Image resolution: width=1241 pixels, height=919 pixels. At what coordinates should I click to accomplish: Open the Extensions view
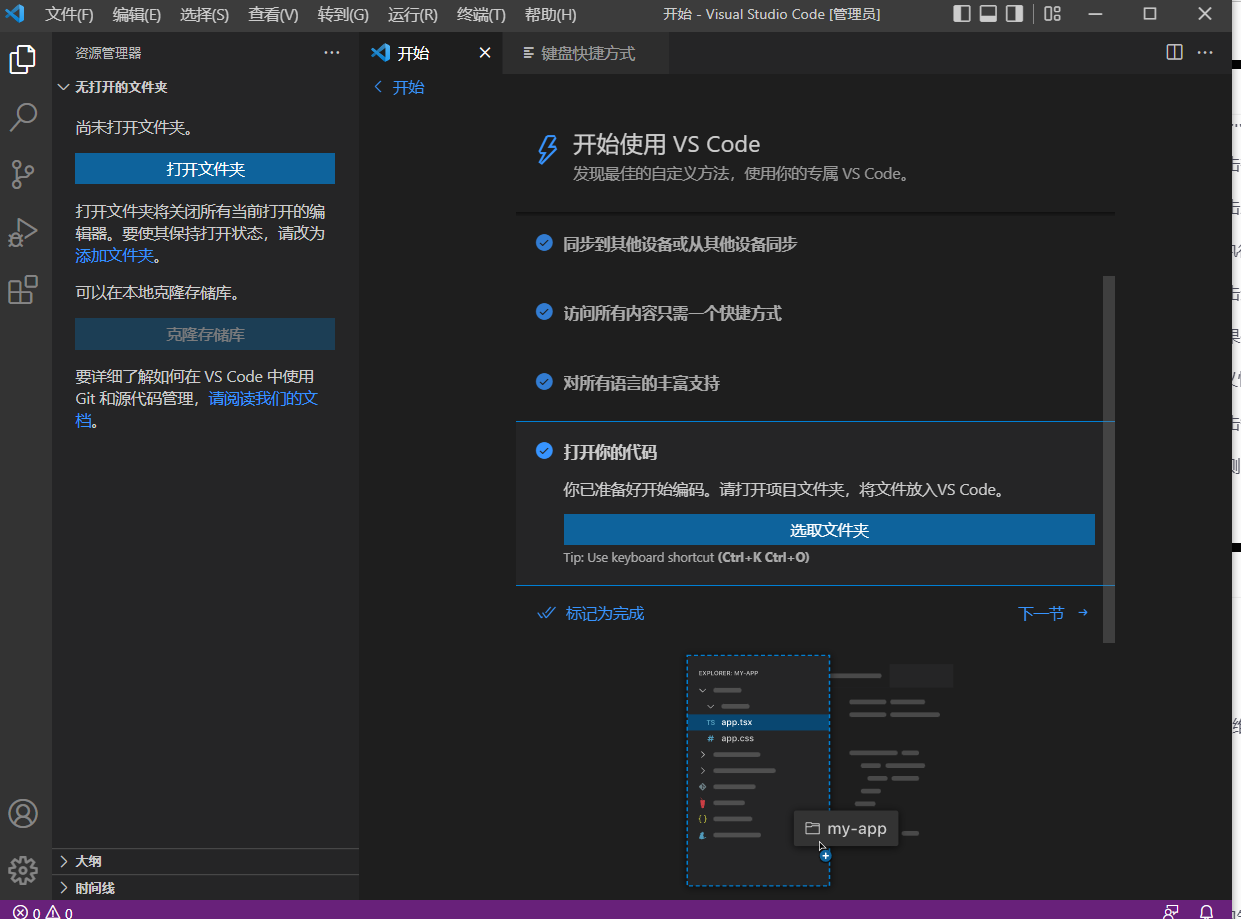(23, 290)
